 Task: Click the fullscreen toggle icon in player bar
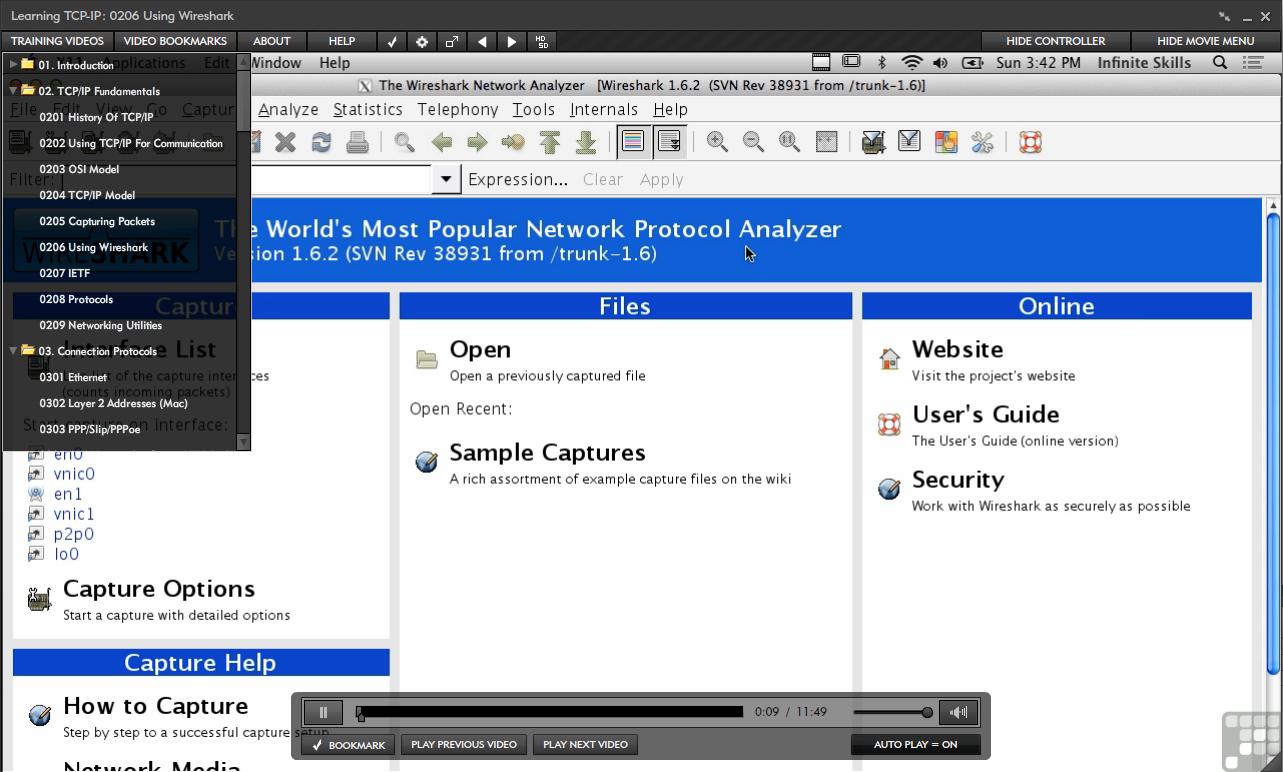point(452,41)
